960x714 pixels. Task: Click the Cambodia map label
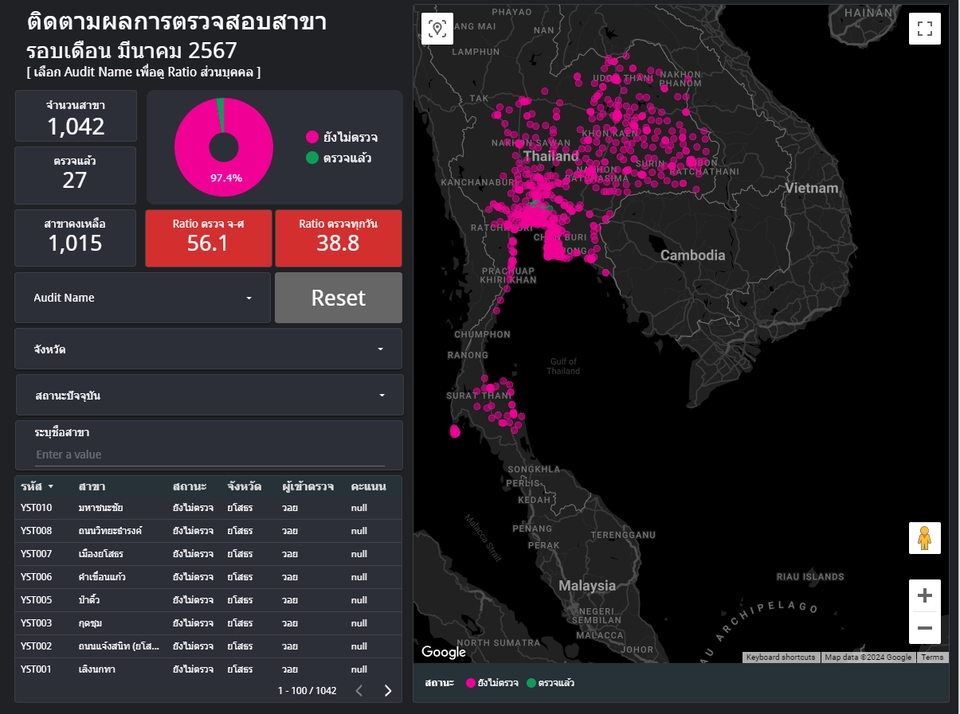tap(692, 255)
